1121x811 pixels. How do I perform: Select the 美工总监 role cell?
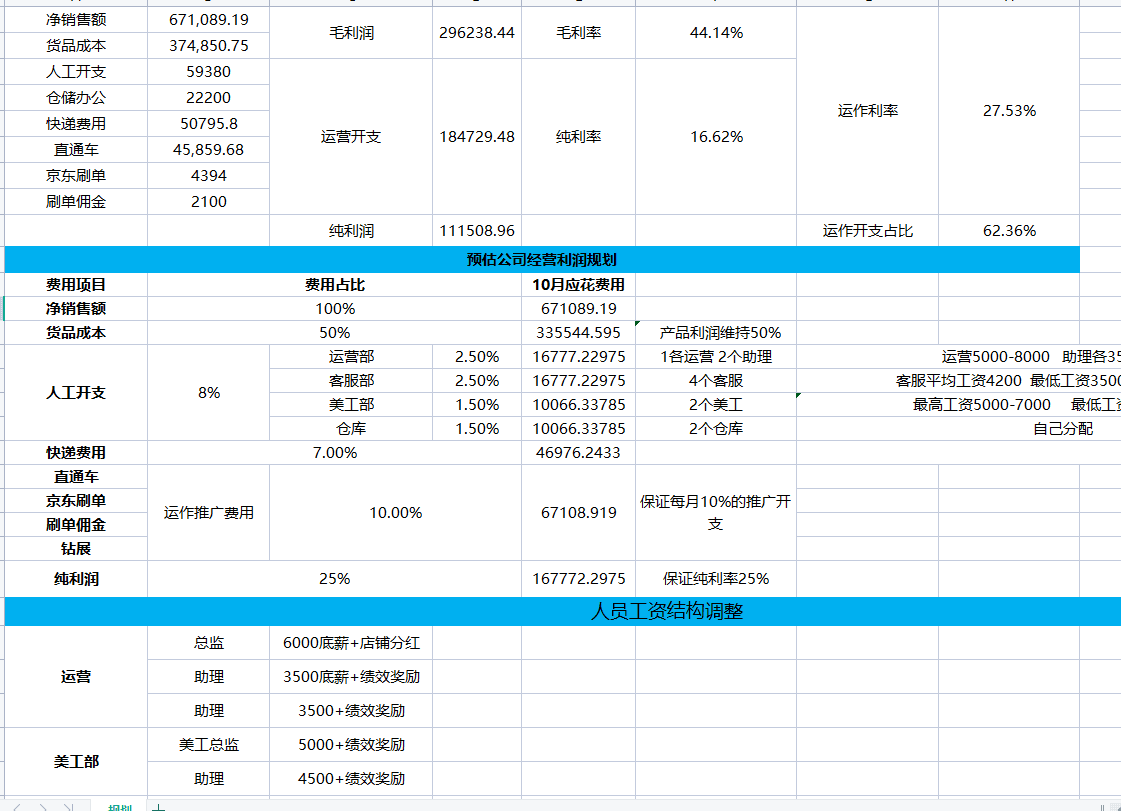[x=208, y=744]
